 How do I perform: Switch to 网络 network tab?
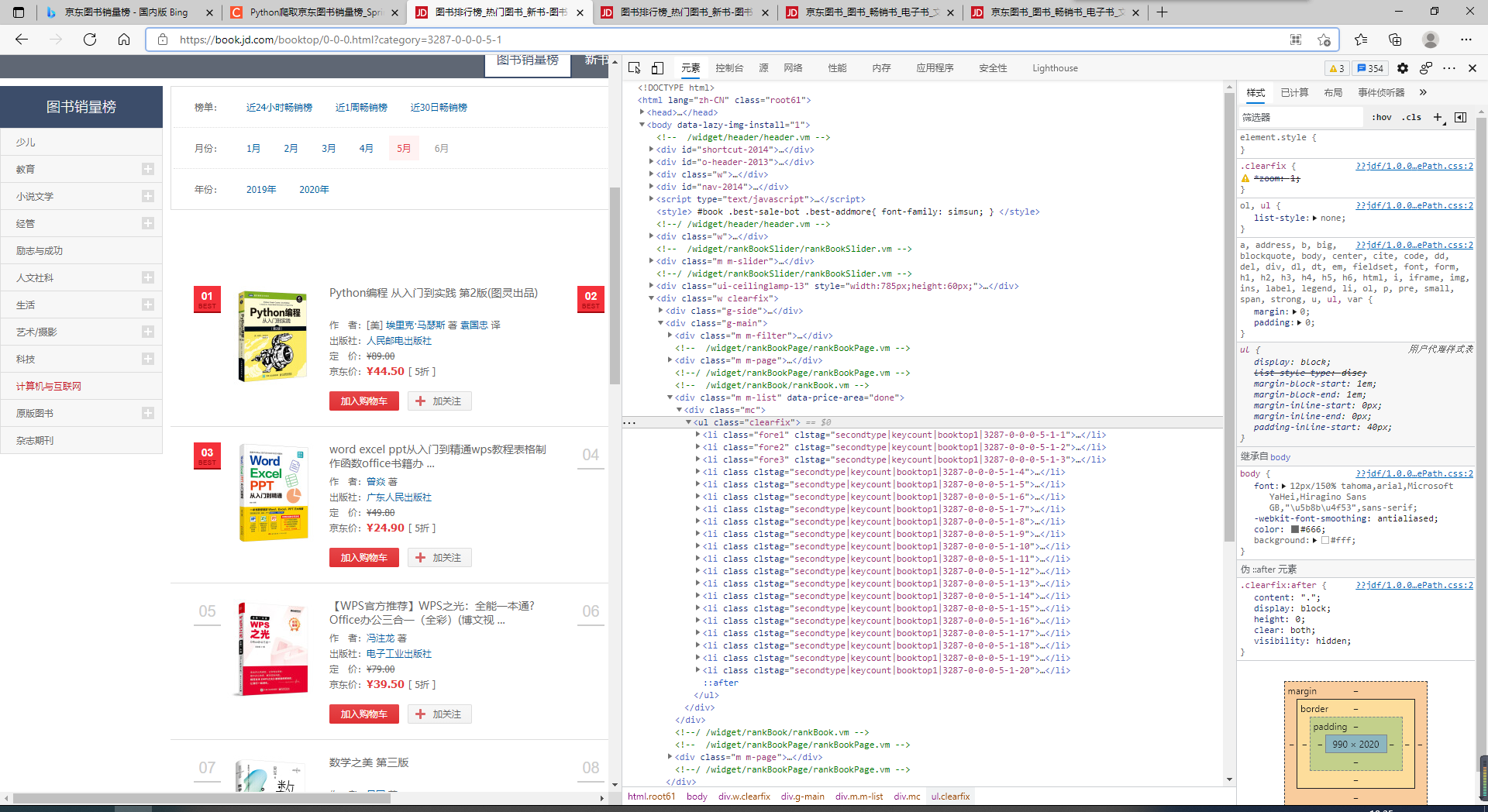pos(793,68)
